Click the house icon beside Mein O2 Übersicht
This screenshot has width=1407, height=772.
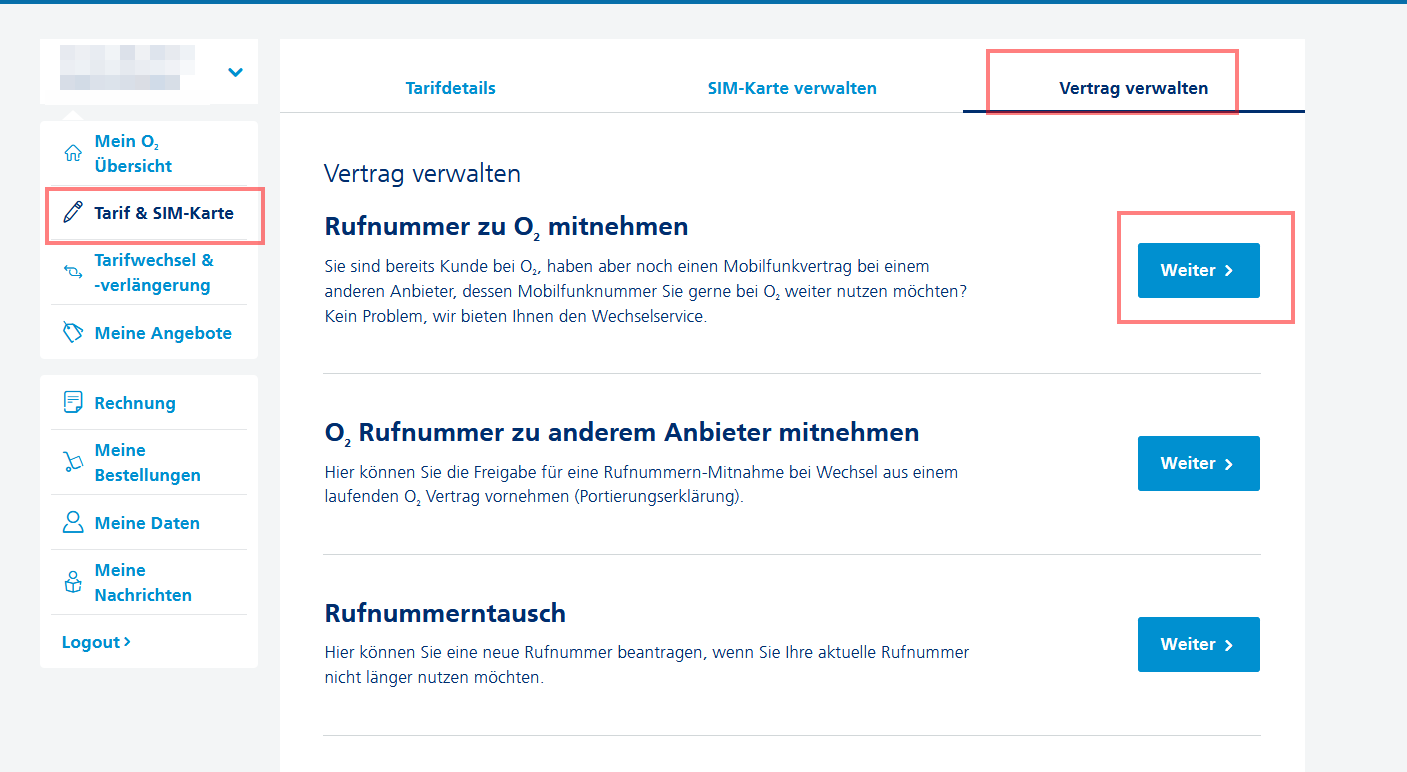72,154
